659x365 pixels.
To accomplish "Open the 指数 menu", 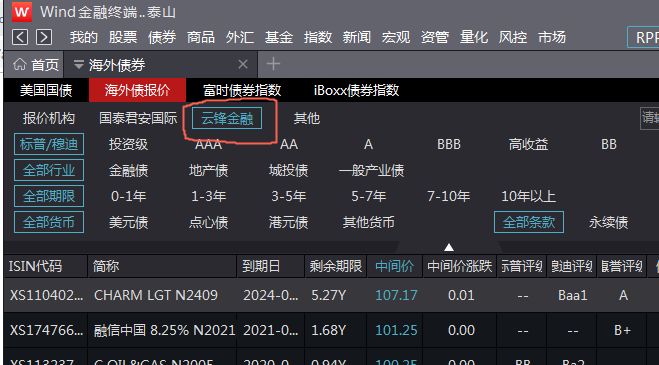I will (x=318, y=37).
